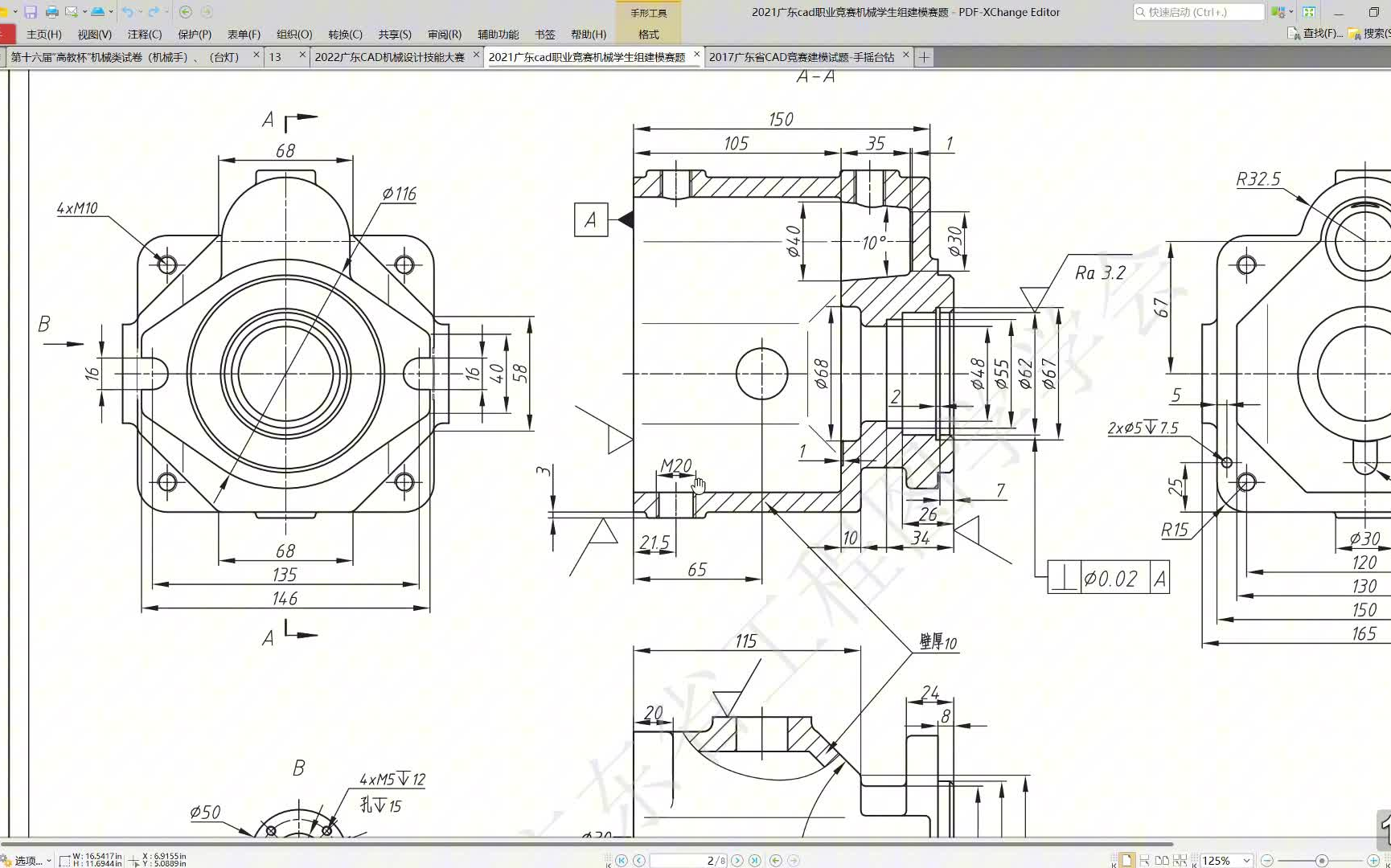
Task: Add a new document tab with plus button
Action: [924, 57]
